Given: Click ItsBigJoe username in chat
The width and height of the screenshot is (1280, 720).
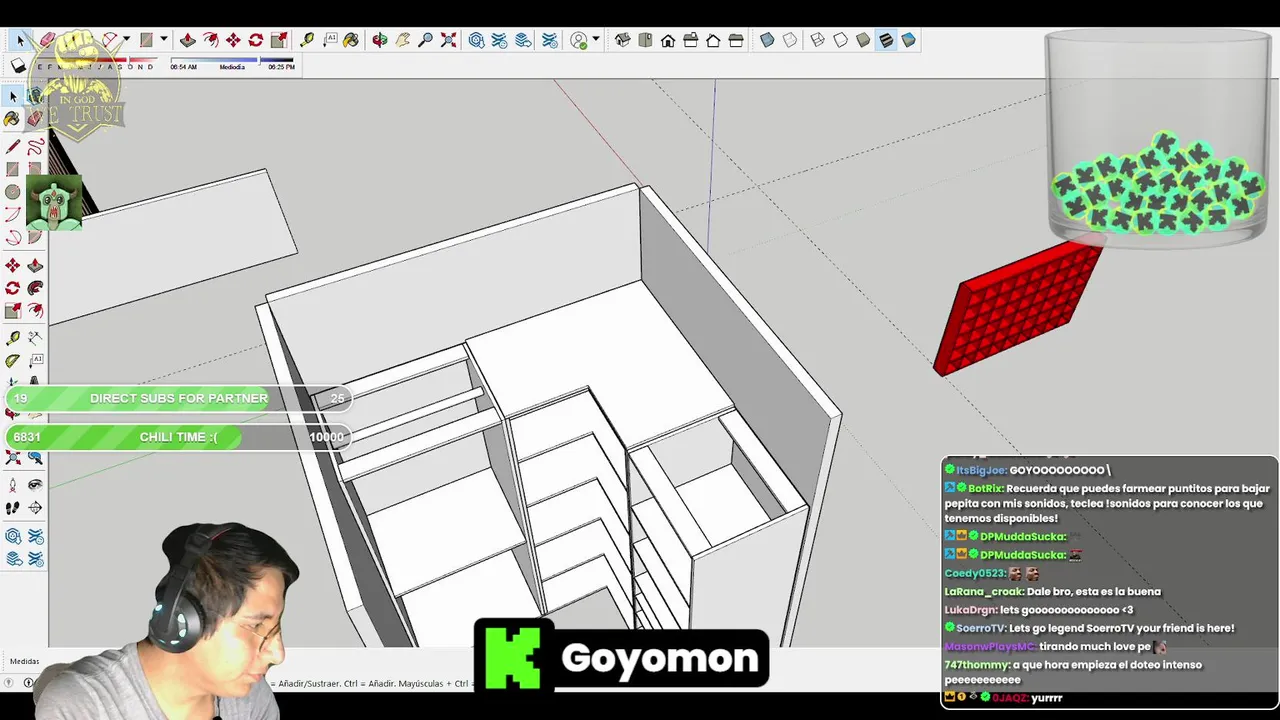Looking at the screenshot, I should point(981,470).
